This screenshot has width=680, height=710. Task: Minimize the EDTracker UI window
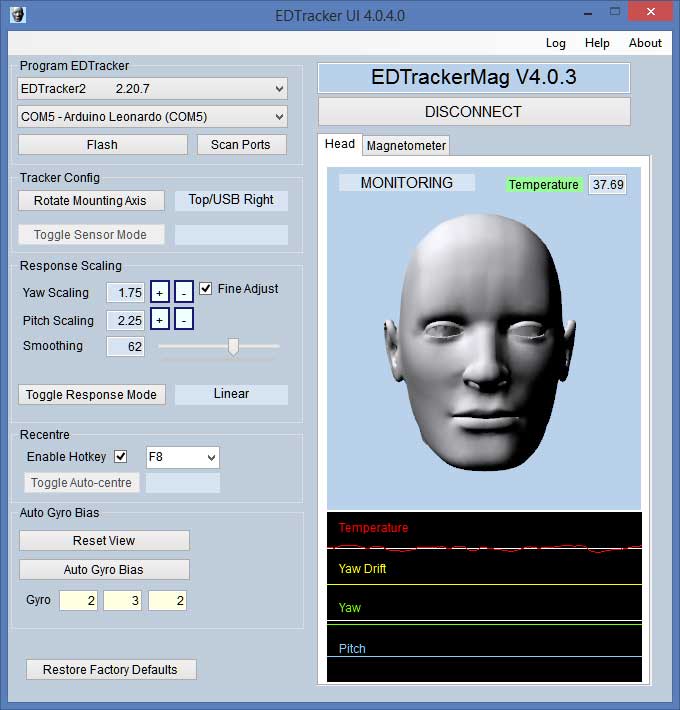point(588,14)
